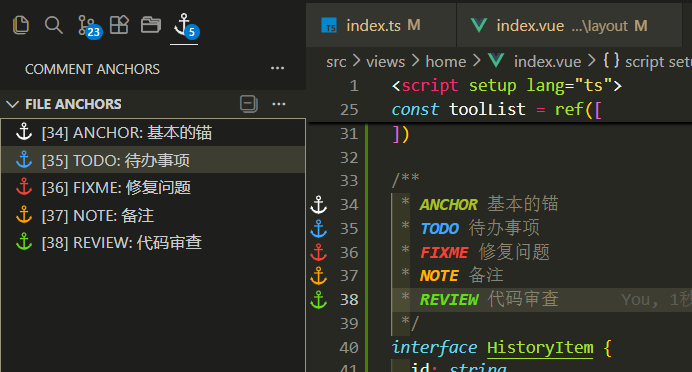
Task: Click sticky line const toolList = ref([
Action: click(496, 109)
